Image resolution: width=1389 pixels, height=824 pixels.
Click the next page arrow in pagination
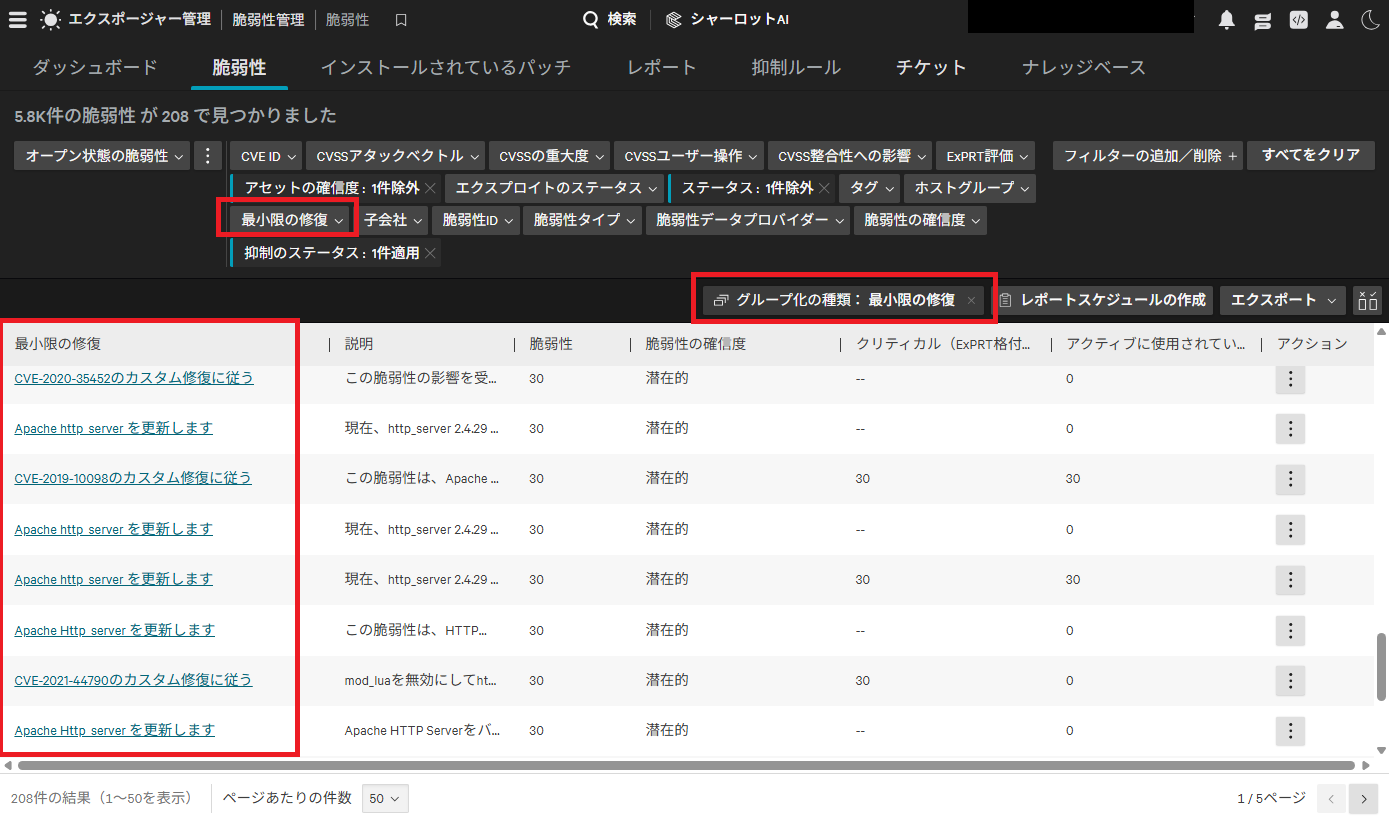pyautogui.click(x=1364, y=798)
